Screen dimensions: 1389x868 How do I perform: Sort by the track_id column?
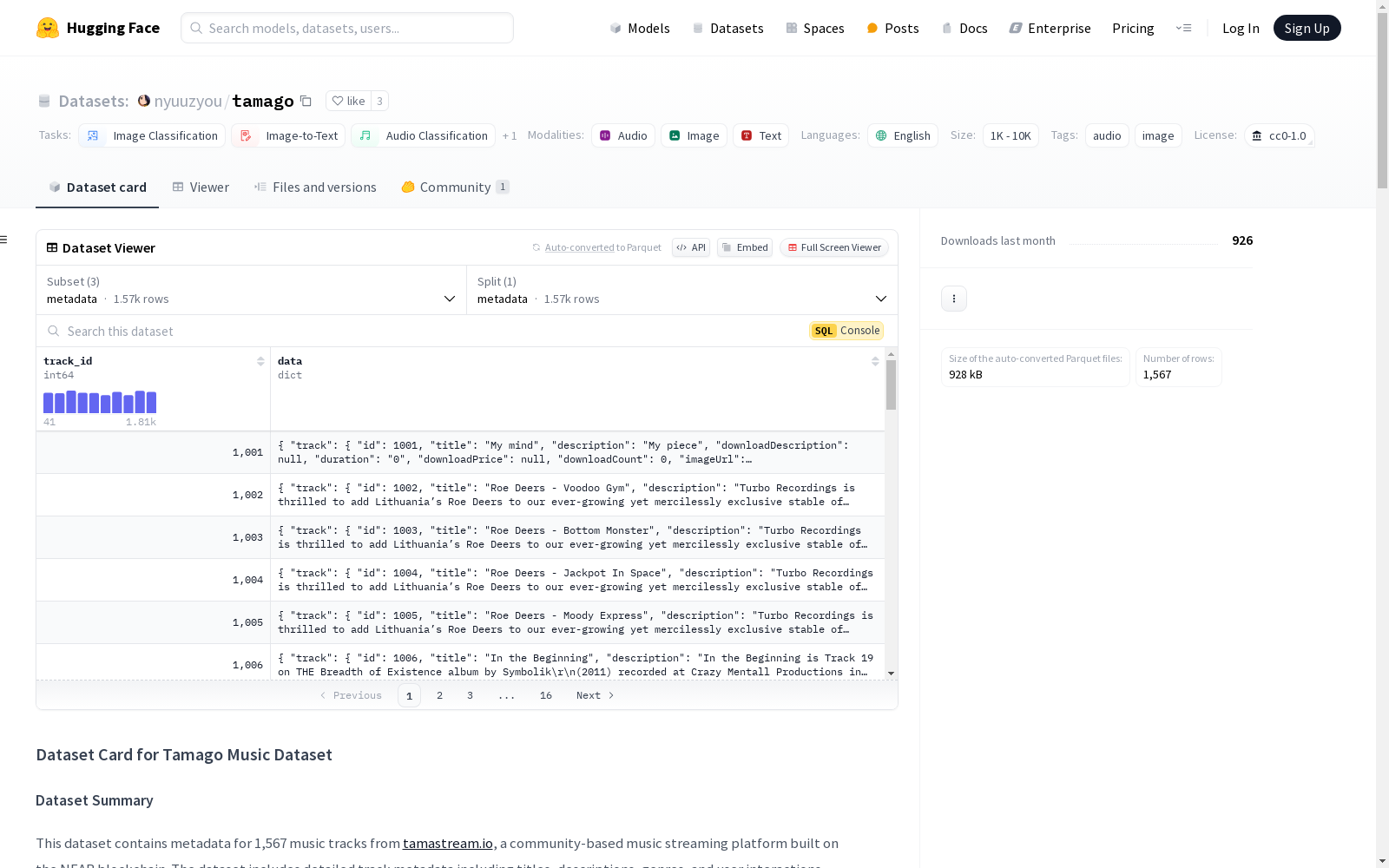pos(260,361)
